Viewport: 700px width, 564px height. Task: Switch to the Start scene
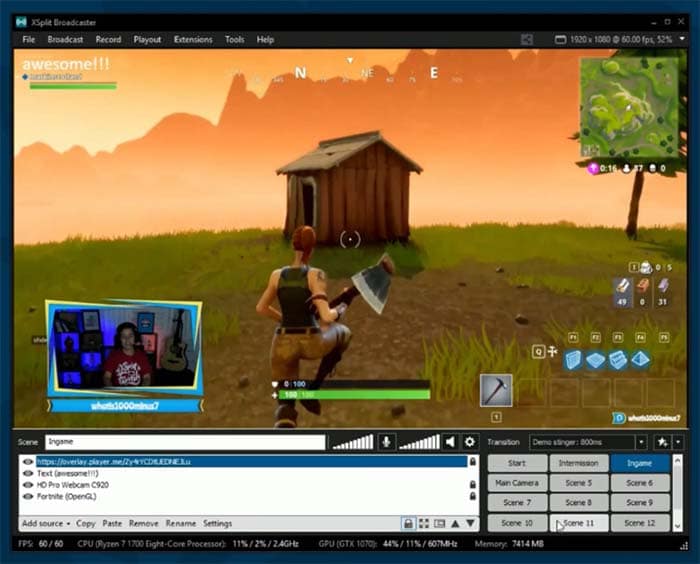click(517, 463)
